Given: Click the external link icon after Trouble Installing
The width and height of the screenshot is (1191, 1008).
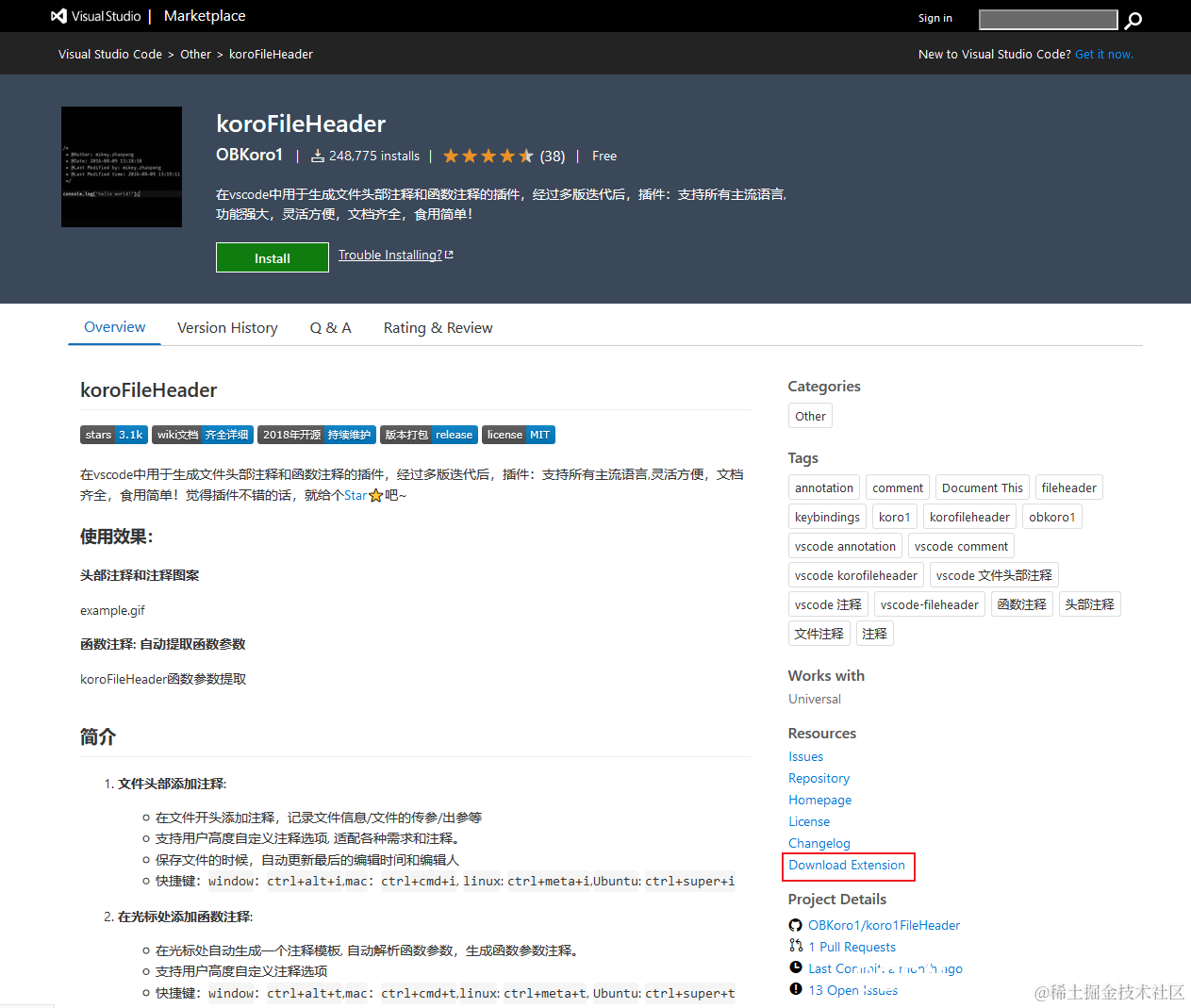Looking at the screenshot, I should coord(449,255).
